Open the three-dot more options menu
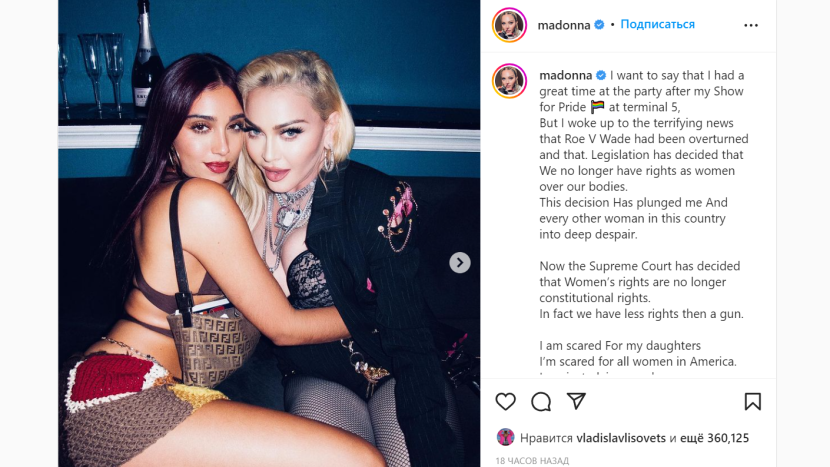 [x=751, y=25]
